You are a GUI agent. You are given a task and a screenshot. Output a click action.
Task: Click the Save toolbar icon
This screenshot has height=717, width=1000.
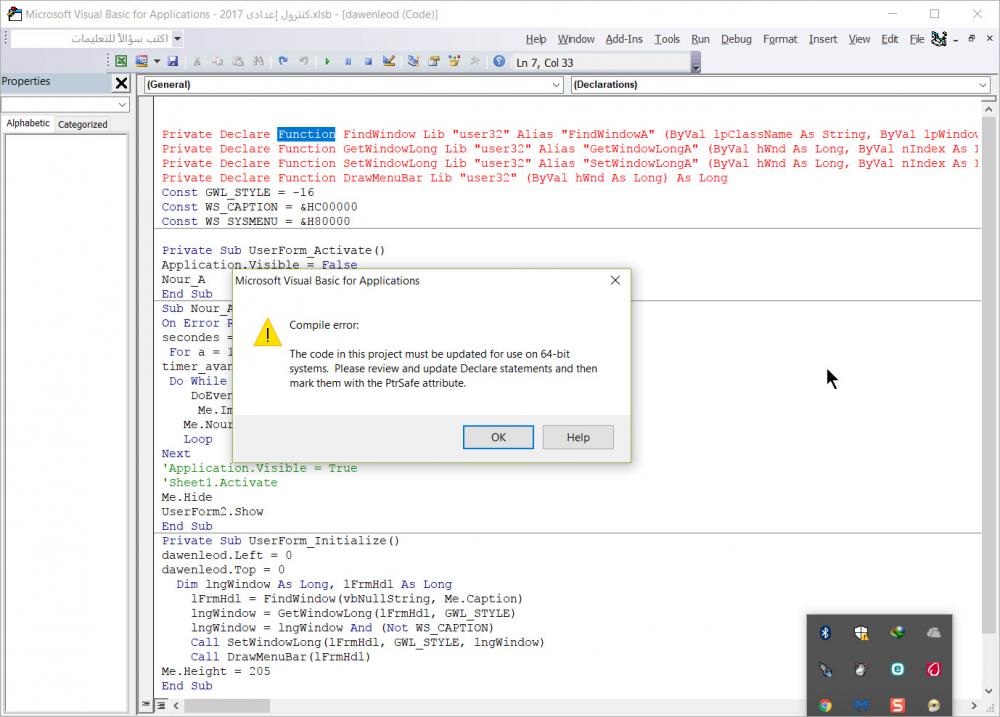[173, 61]
